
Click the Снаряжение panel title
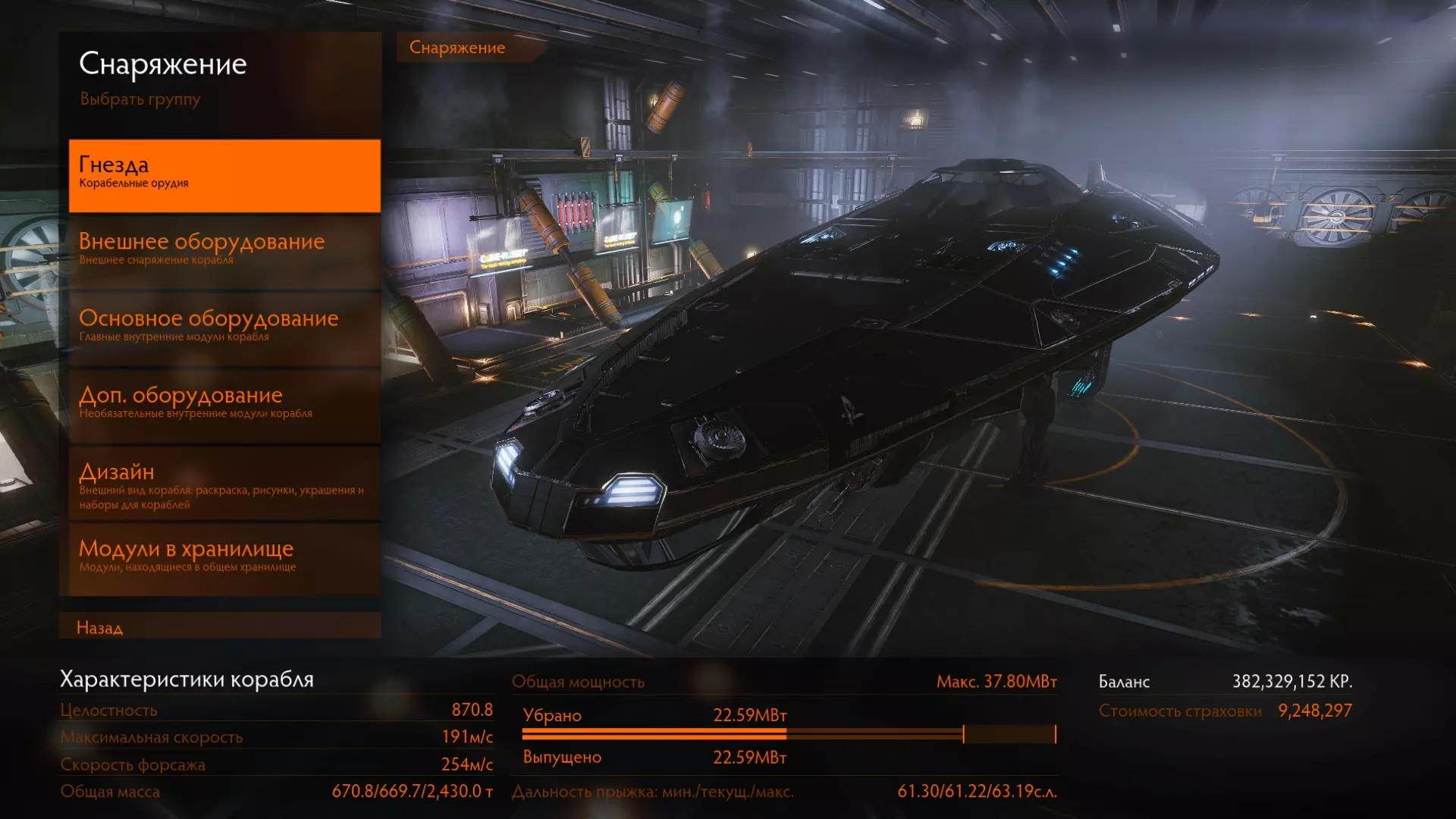163,64
